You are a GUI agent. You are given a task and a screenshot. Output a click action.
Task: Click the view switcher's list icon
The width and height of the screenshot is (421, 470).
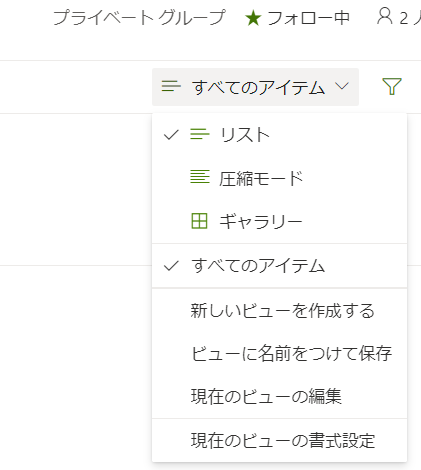pos(171,86)
